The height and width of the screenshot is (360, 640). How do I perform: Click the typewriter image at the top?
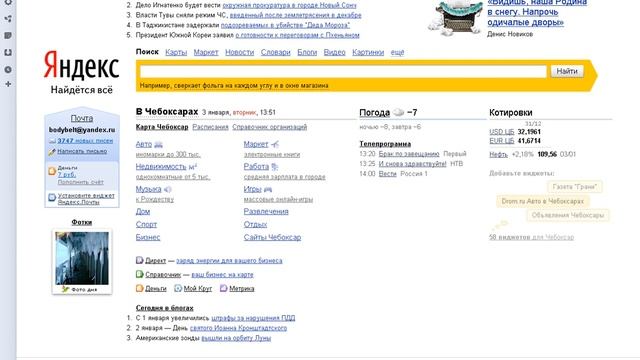[456, 18]
